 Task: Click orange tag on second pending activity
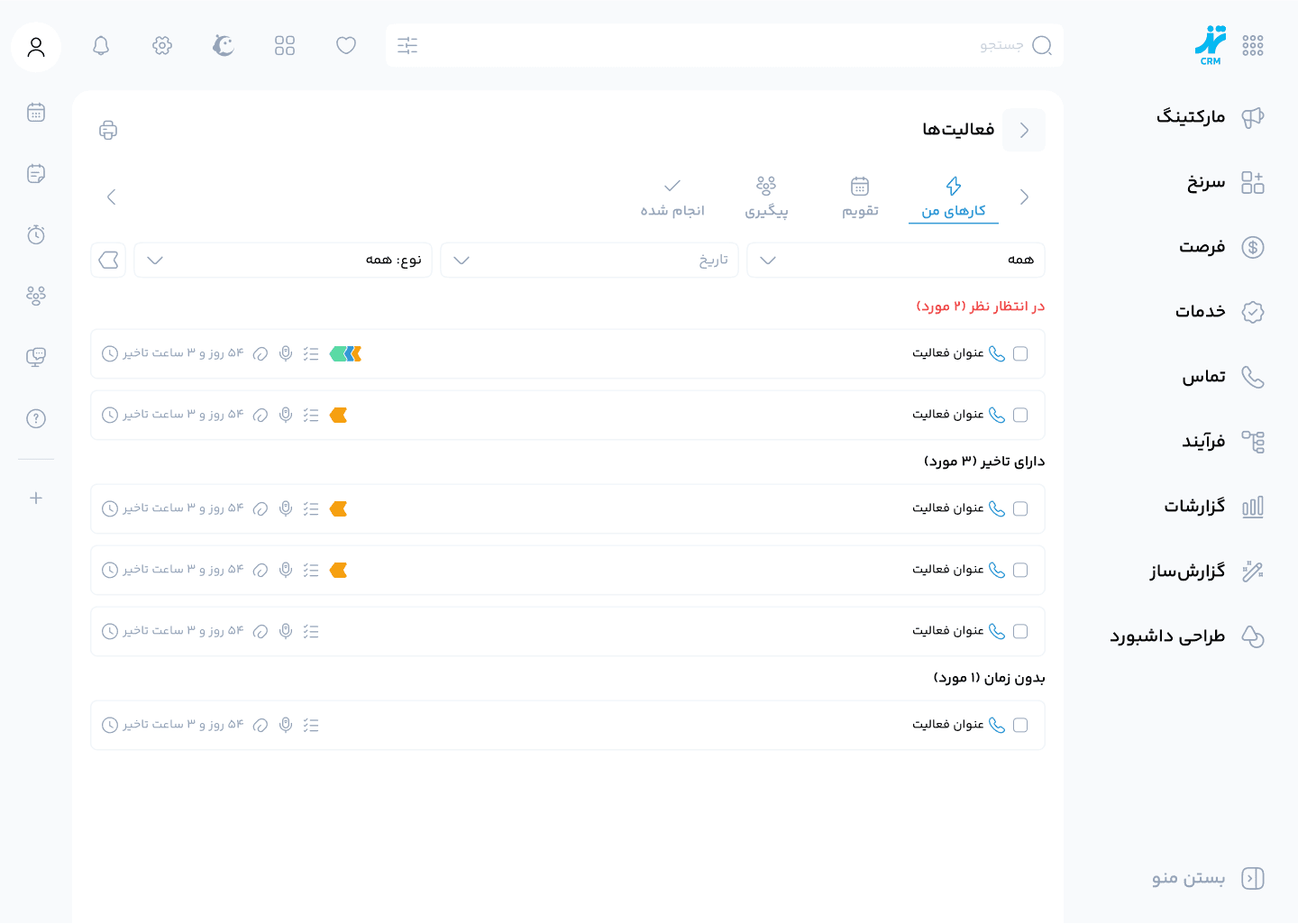[x=339, y=415]
